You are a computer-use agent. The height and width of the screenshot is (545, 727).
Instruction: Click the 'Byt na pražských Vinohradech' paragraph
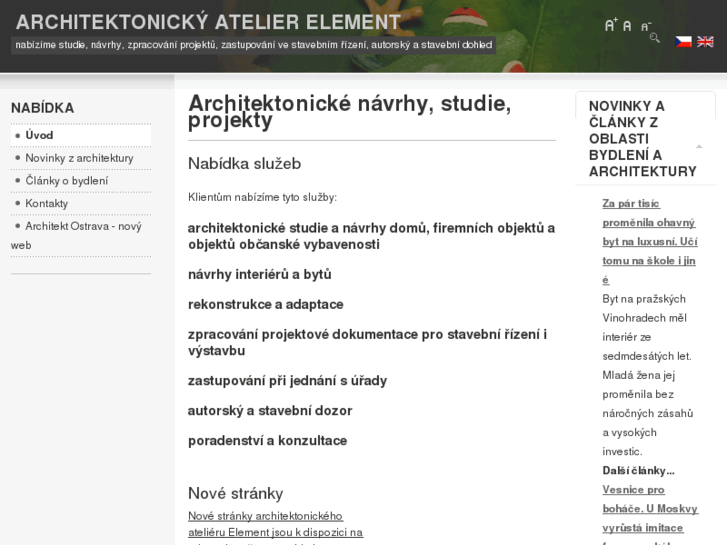(x=648, y=375)
